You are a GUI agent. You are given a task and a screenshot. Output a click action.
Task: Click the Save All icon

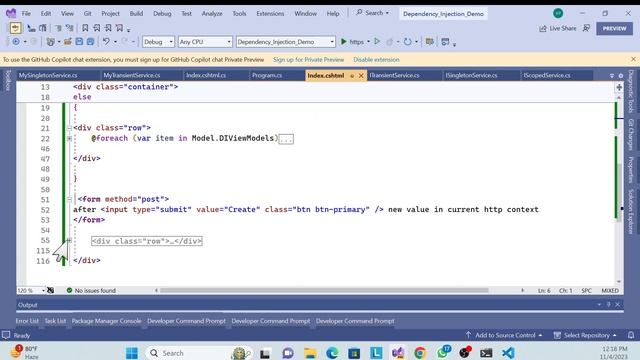click(x=90, y=42)
